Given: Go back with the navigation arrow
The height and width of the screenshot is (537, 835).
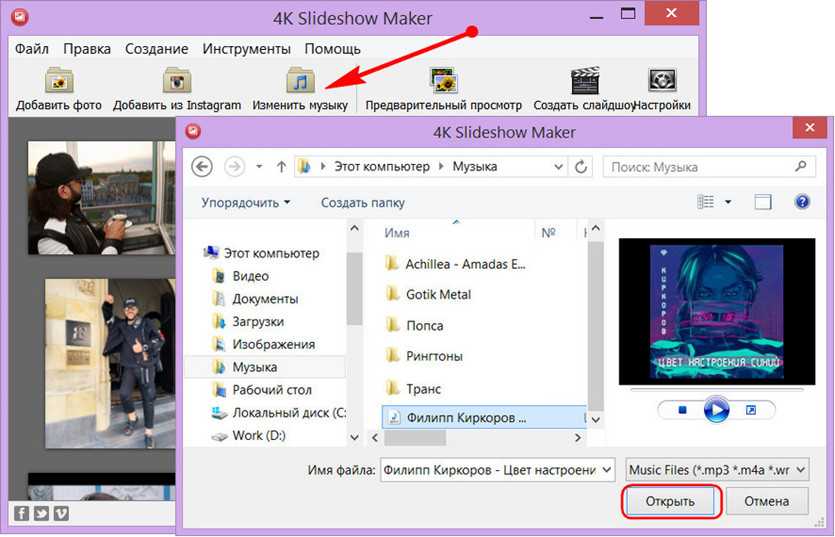Looking at the screenshot, I should [x=202, y=167].
